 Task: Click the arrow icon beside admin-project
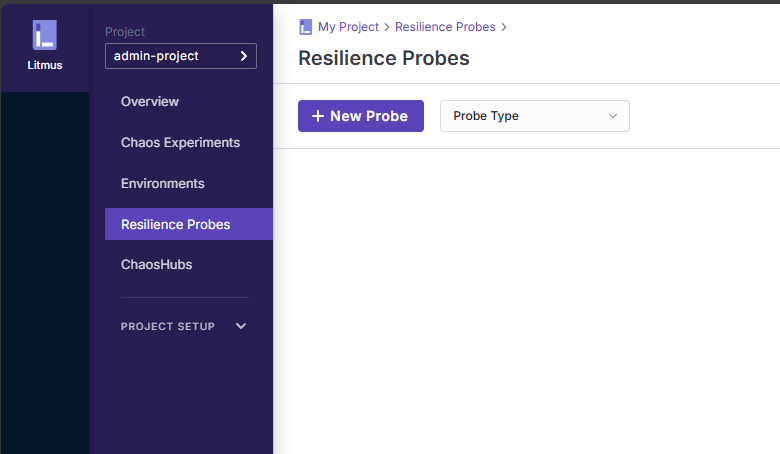pyautogui.click(x=244, y=56)
